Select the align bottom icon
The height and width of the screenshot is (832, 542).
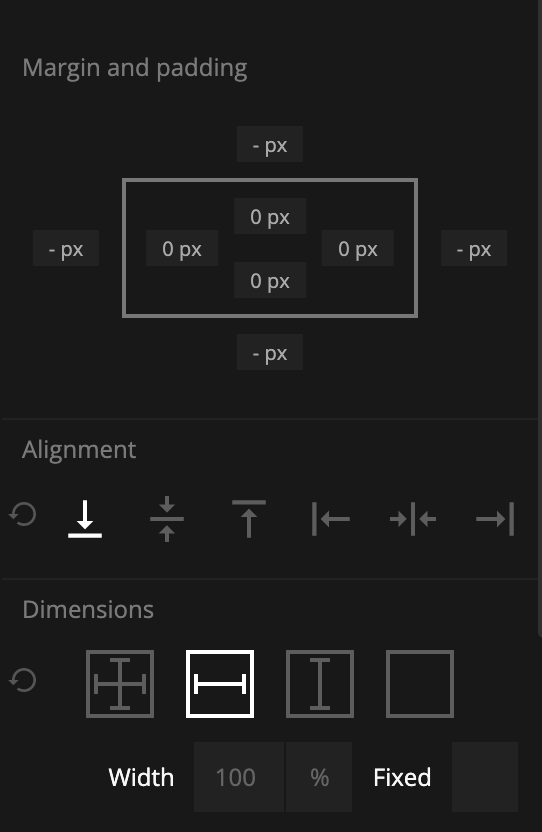pyautogui.click(x=85, y=518)
